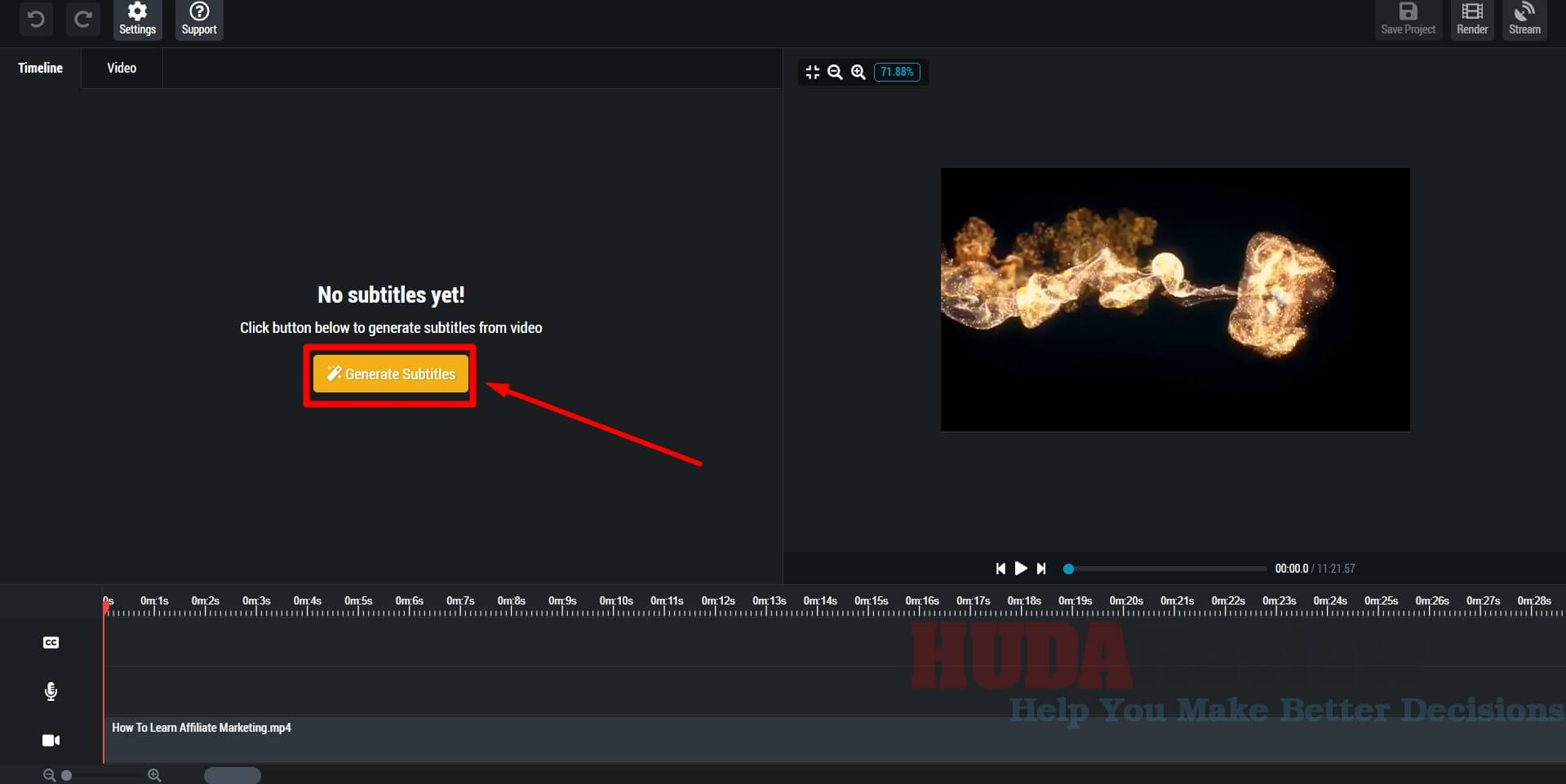Fit the preview to screen icon

pyautogui.click(x=812, y=72)
